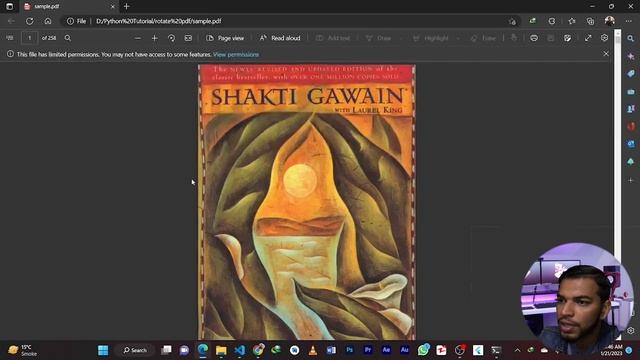The height and width of the screenshot is (360, 640).
Task: Select the Erase tool
Action: click(483, 38)
